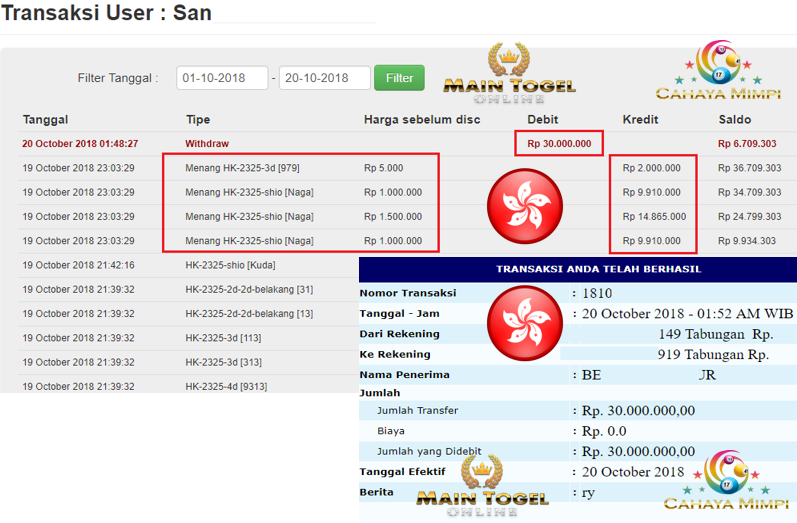Select the Withdraw transaction row type
Screen dimensions: 797x523
click(x=207, y=144)
